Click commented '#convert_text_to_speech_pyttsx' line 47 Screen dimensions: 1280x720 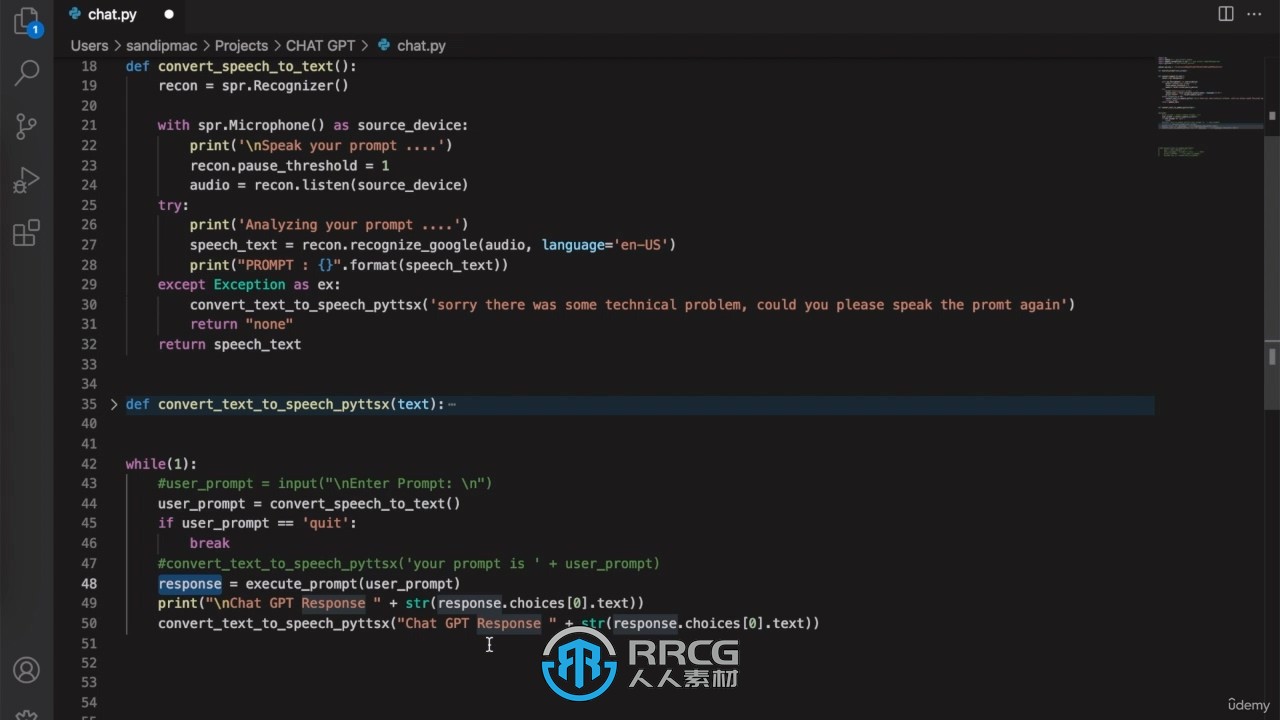tap(409, 563)
